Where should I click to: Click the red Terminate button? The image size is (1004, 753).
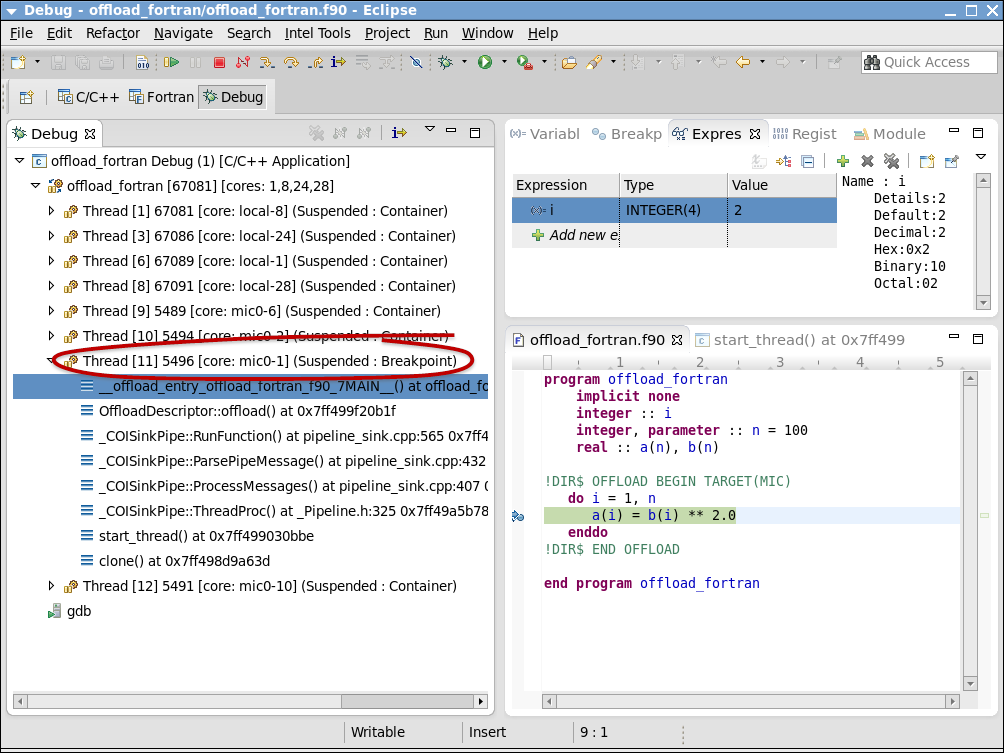pos(219,62)
